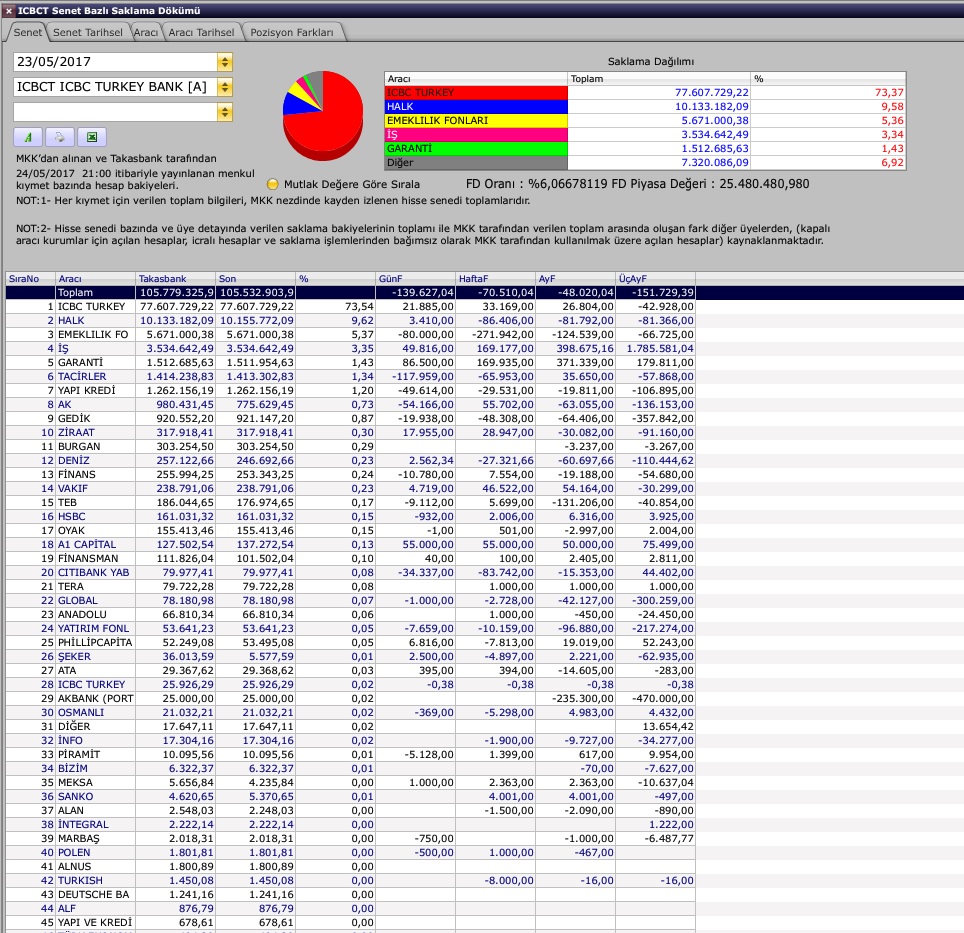The image size is (964, 933).
Task: Click the VAKIF row name
Action: [73, 489]
